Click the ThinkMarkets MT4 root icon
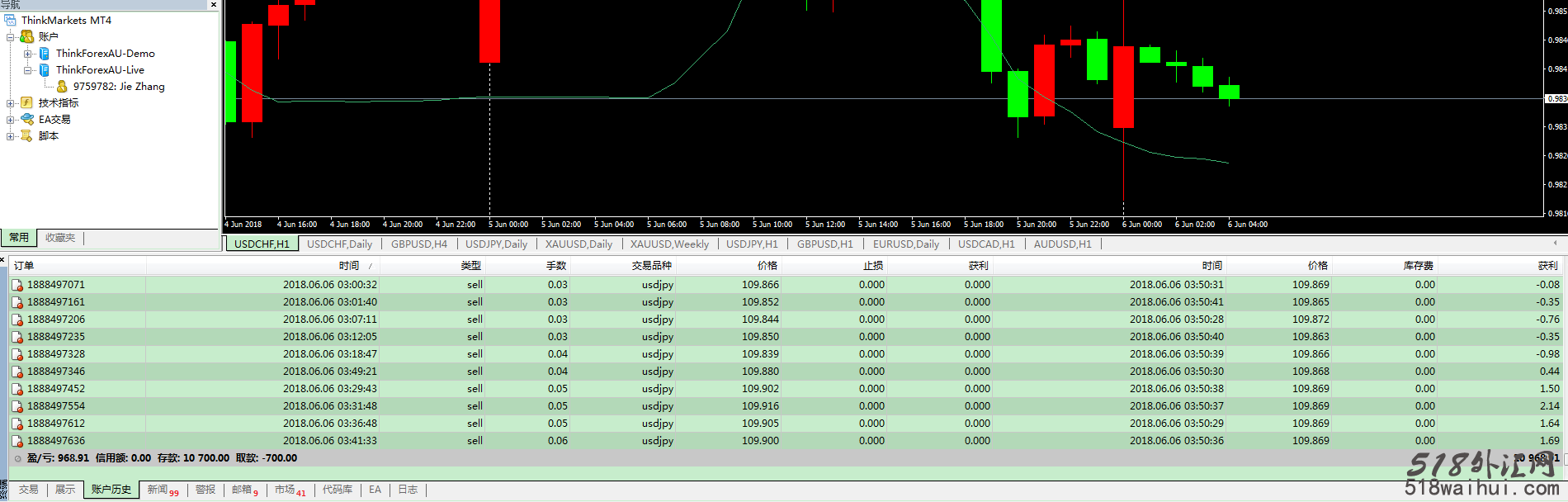Image resolution: width=1568 pixels, height=502 pixels. (10, 20)
